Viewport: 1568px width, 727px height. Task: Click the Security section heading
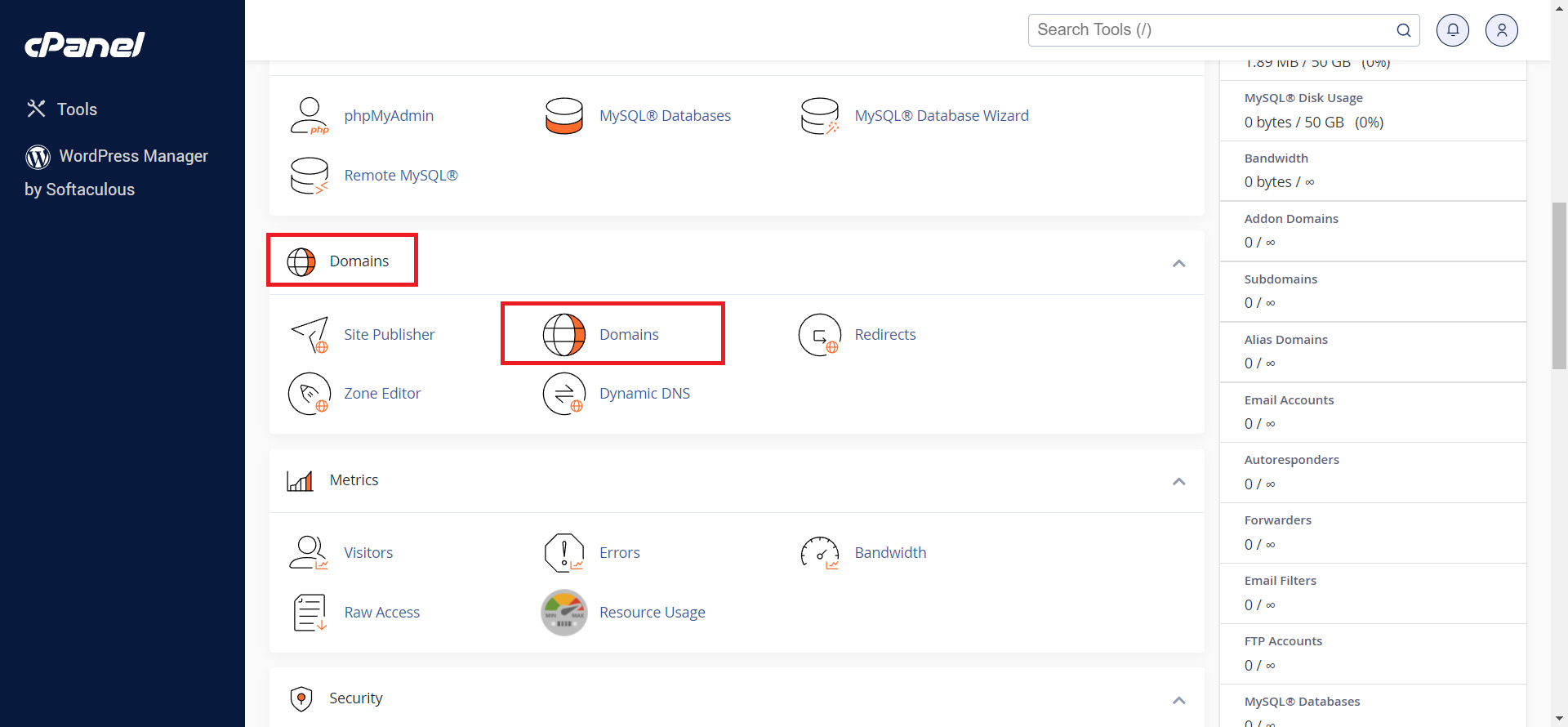355,698
